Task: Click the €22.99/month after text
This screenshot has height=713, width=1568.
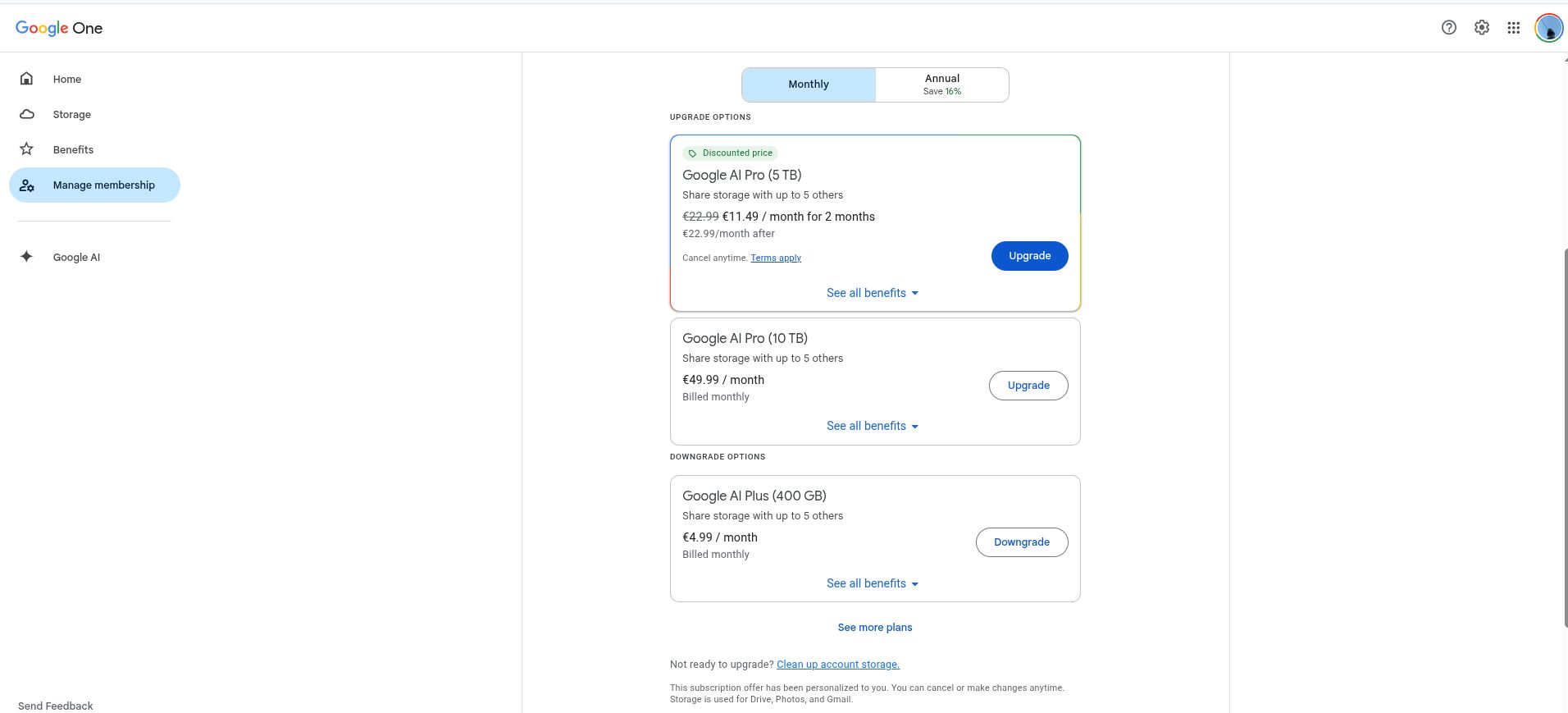Action: coord(728,234)
